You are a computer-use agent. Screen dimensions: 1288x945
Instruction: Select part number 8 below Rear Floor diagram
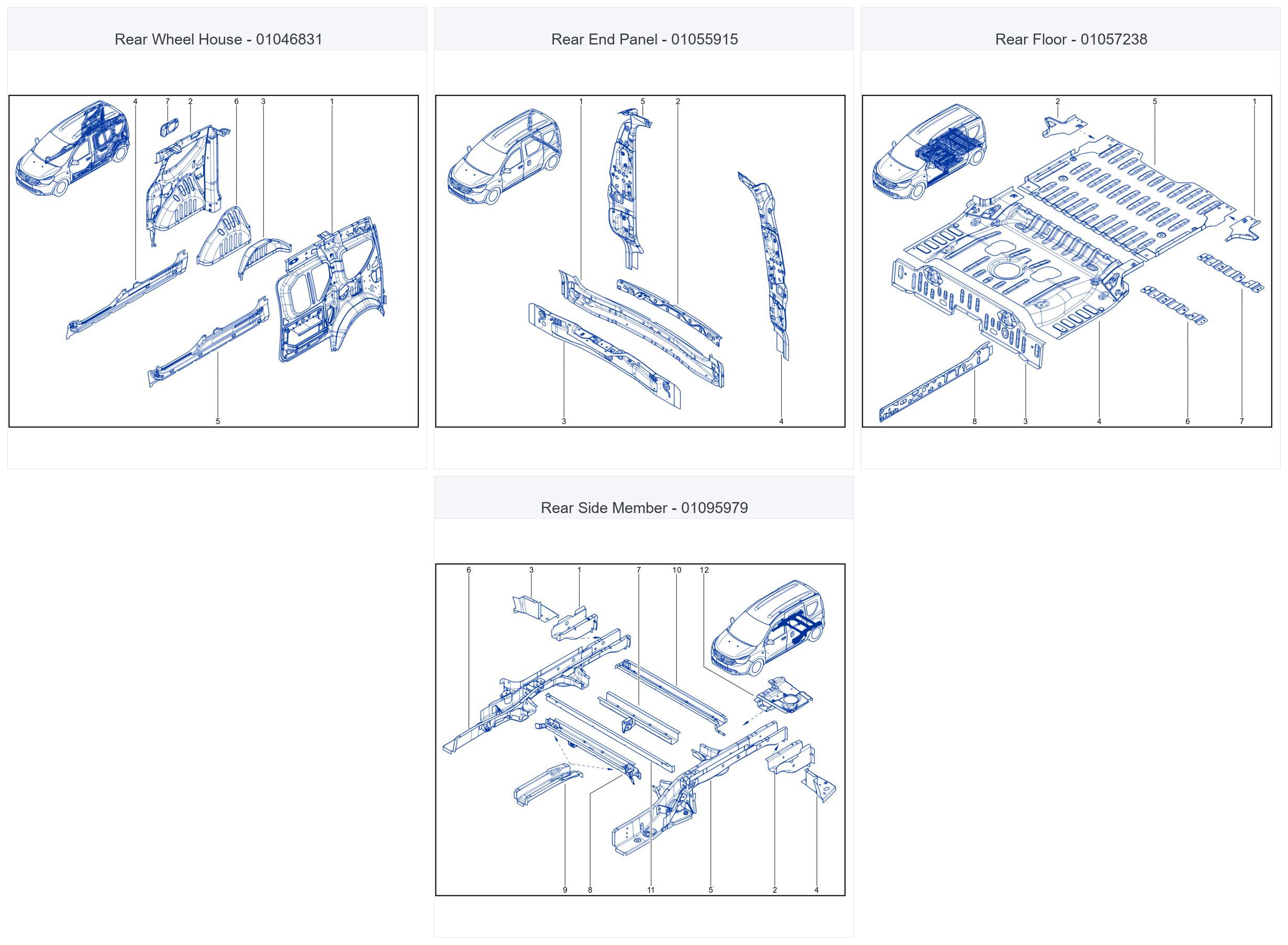tap(974, 421)
